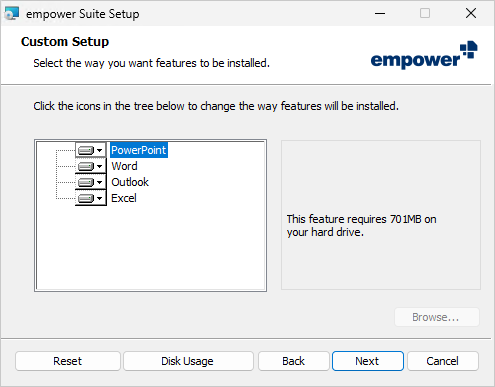Open the Disk Usage dialog
495x387 pixels.
(x=188, y=361)
